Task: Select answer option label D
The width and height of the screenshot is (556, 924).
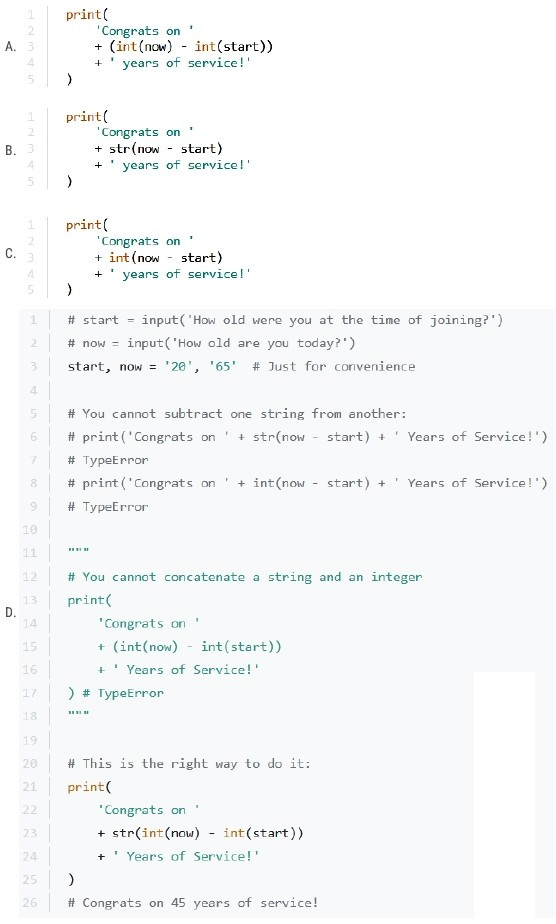Action: point(10,613)
